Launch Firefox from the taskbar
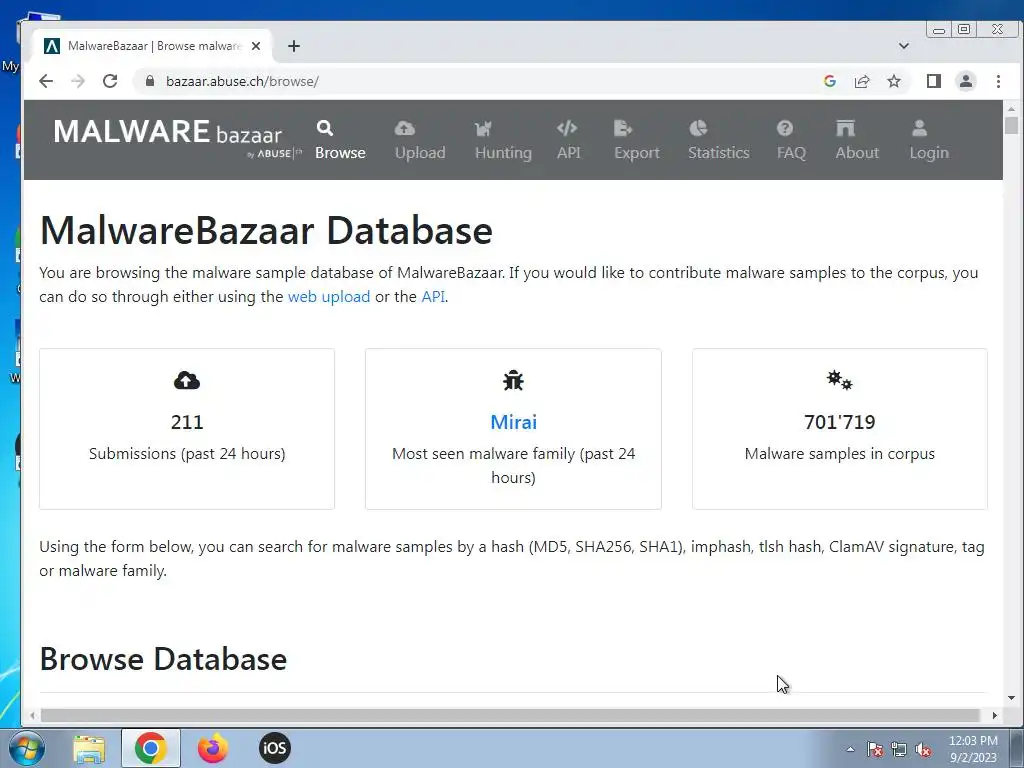1024x768 pixels. pos(213,748)
